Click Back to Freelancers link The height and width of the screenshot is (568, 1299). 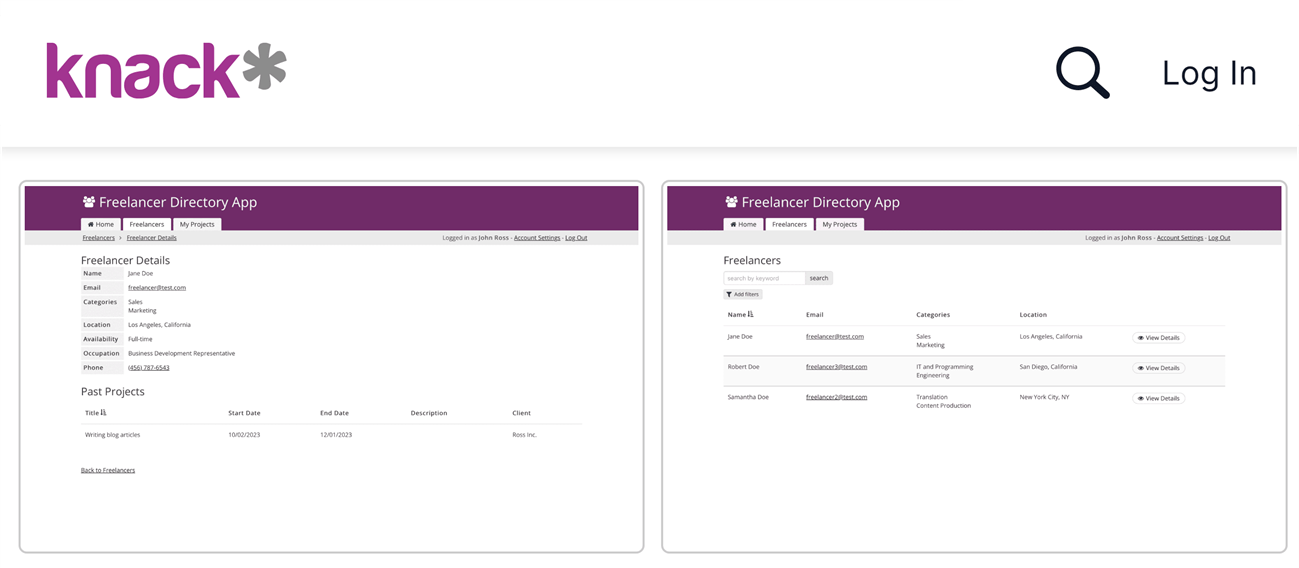pyautogui.click(x=108, y=470)
